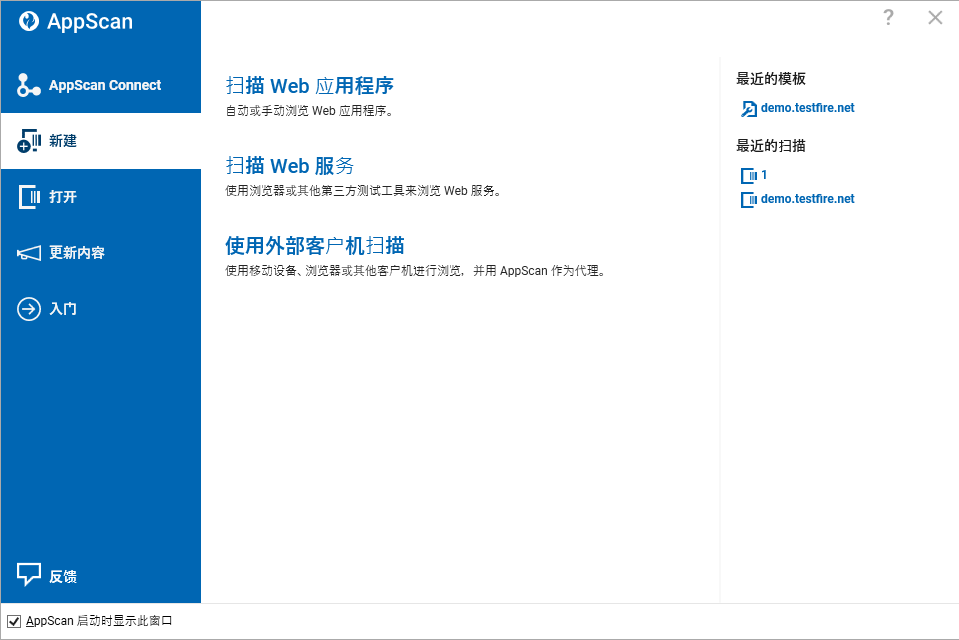
Task: Open recent scan named 1
Action: 764,175
